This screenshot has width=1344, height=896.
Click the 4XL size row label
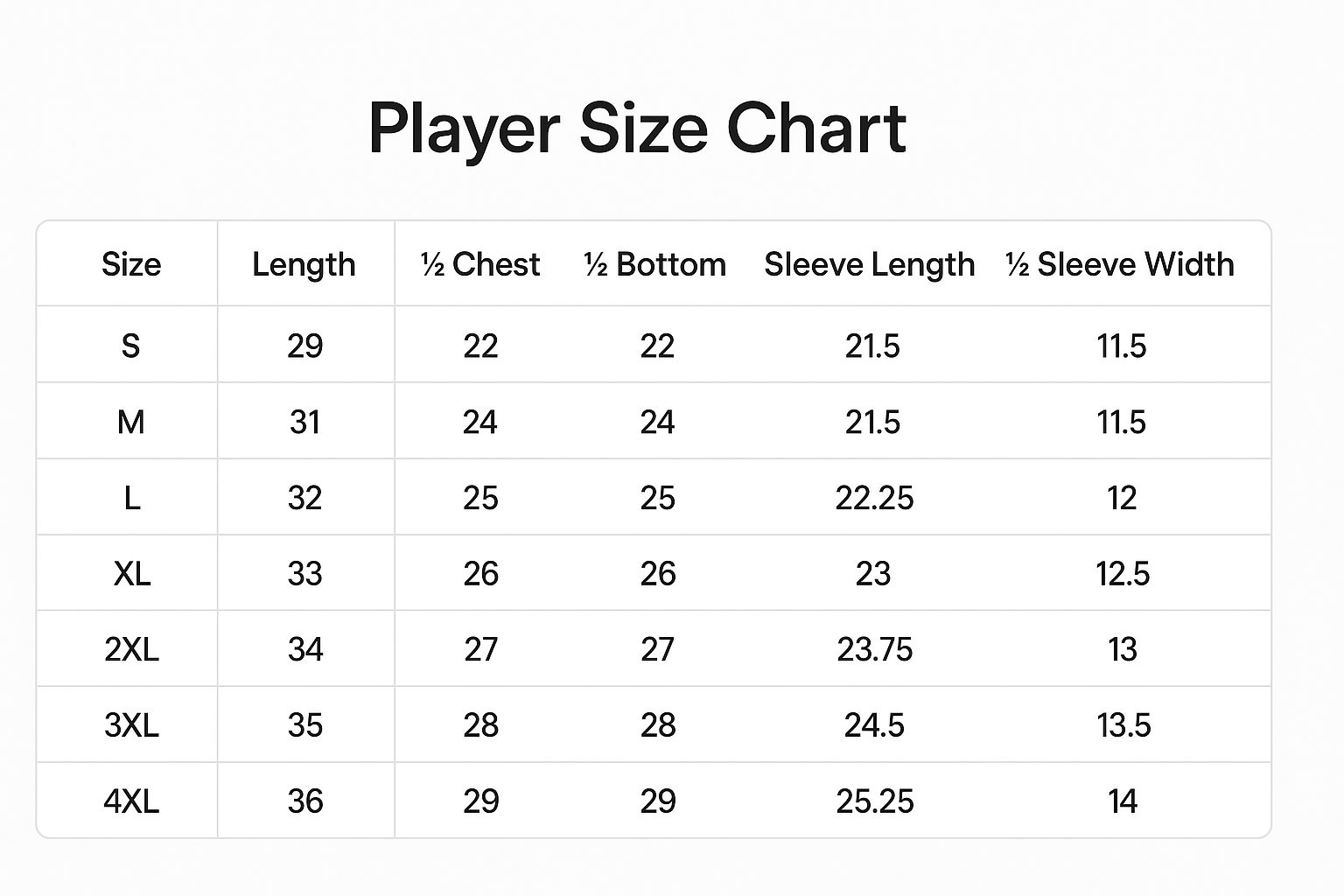click(131, 801)
